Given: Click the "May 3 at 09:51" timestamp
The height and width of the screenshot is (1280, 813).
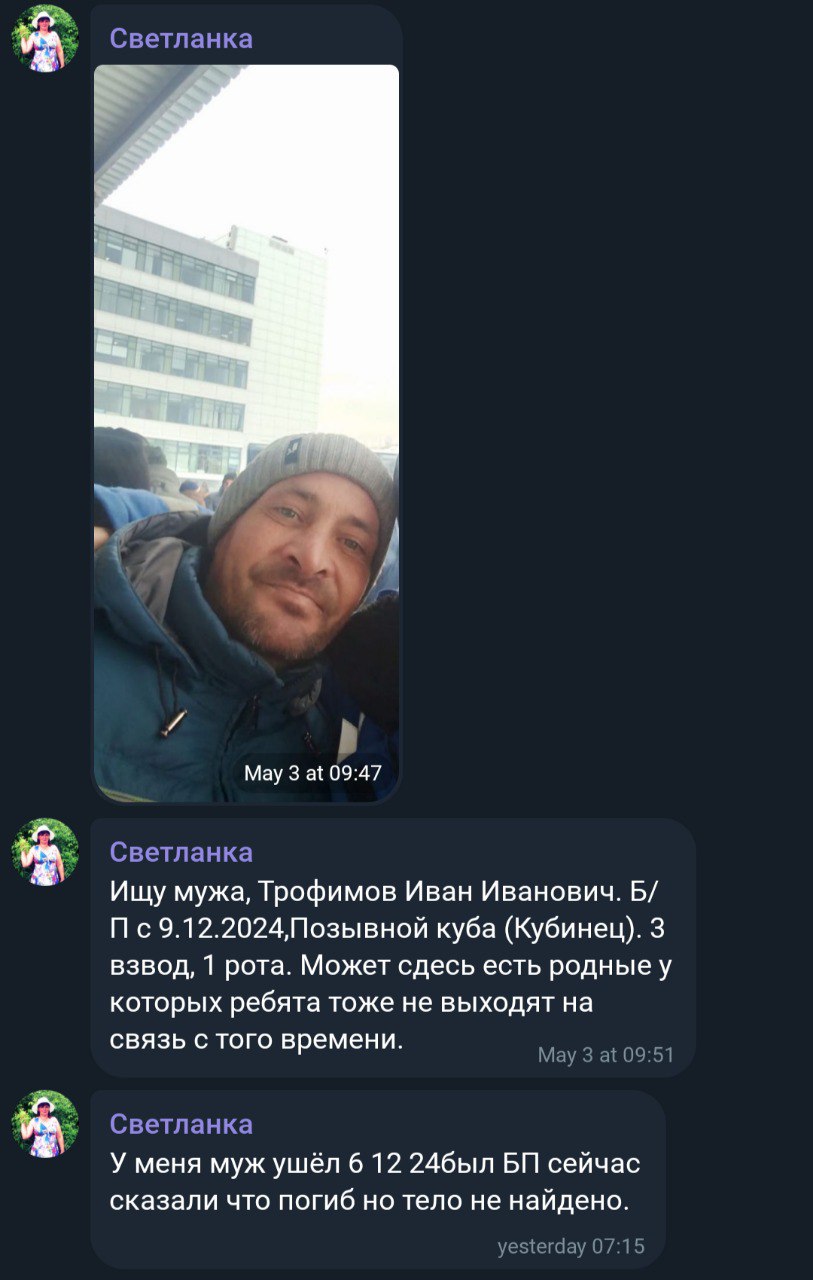Looking at the screenshot, I should (x=606, y=1055).
